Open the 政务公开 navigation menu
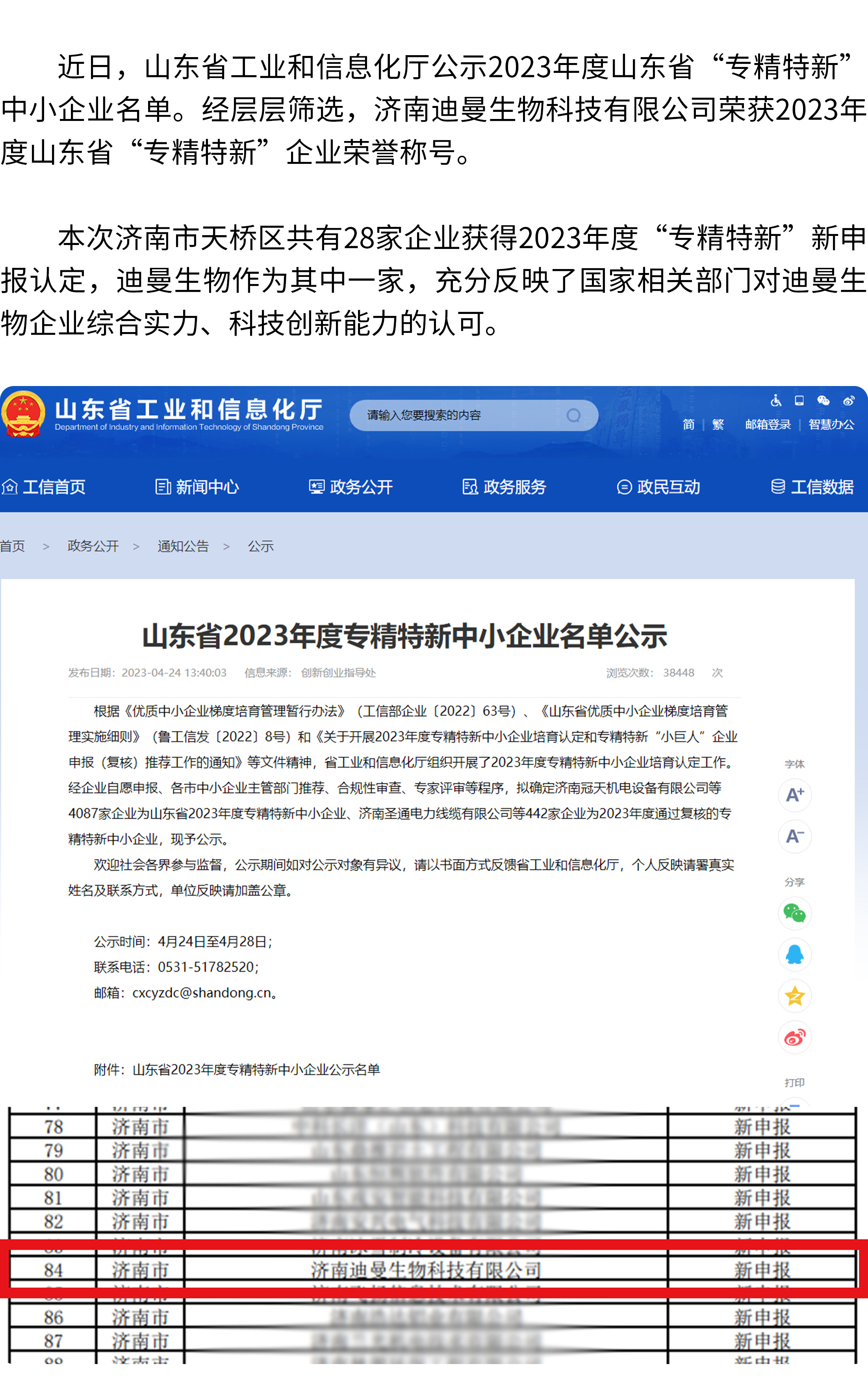The height and width of the screenshot is (1394, 868). 351,487
